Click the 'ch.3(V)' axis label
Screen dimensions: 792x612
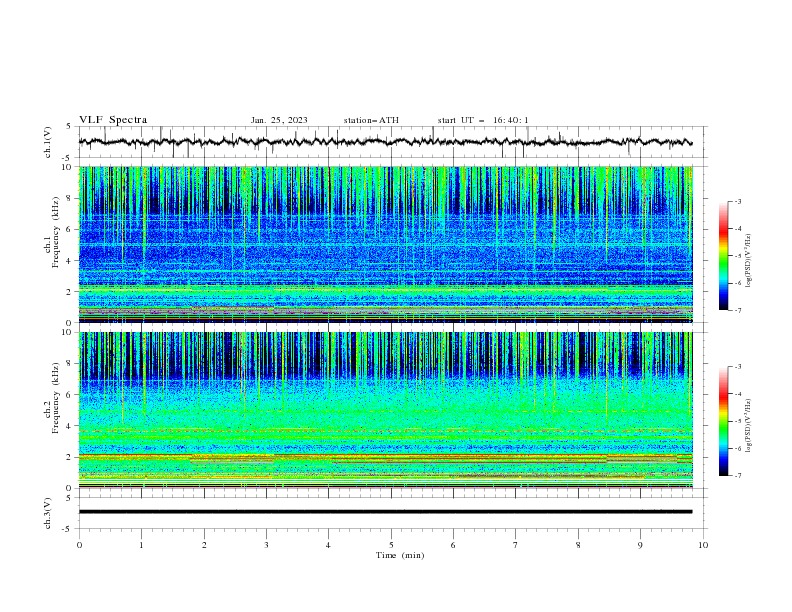(48, 513)
